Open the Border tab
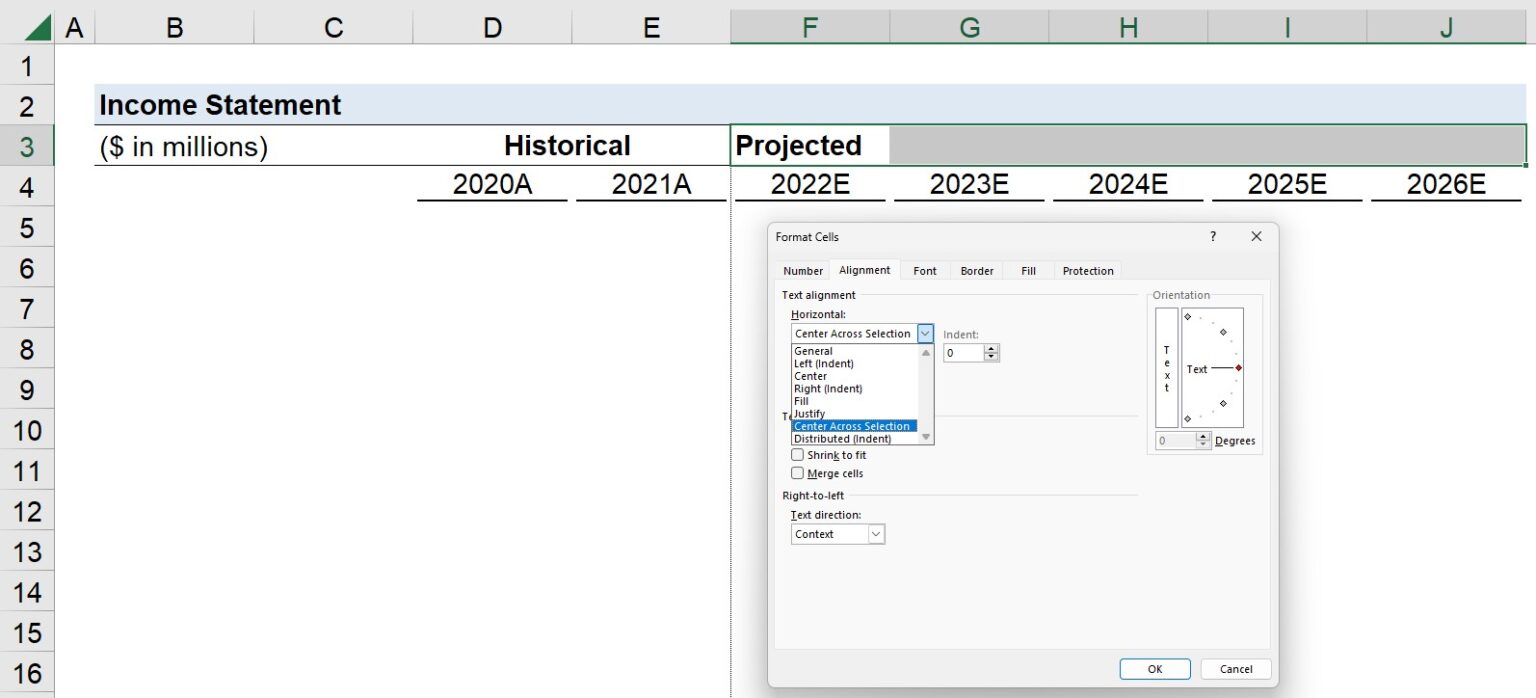Viewport: 1536px width, 698px height. click(976, 270)
